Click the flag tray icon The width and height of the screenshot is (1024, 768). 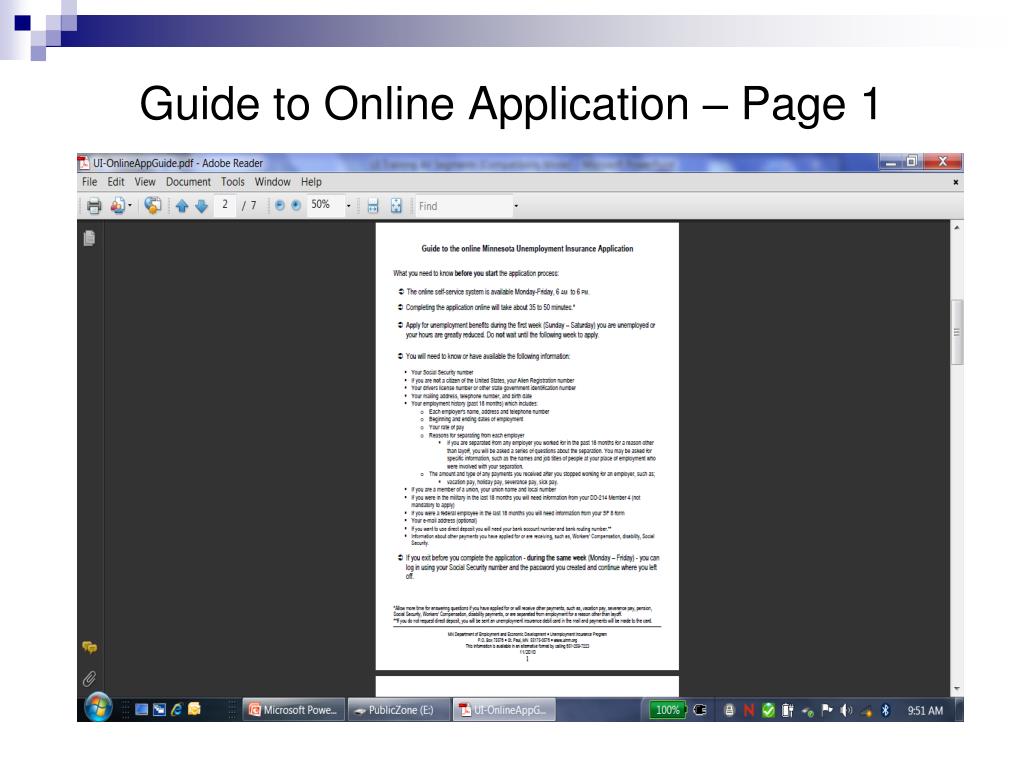click(827, 710)
